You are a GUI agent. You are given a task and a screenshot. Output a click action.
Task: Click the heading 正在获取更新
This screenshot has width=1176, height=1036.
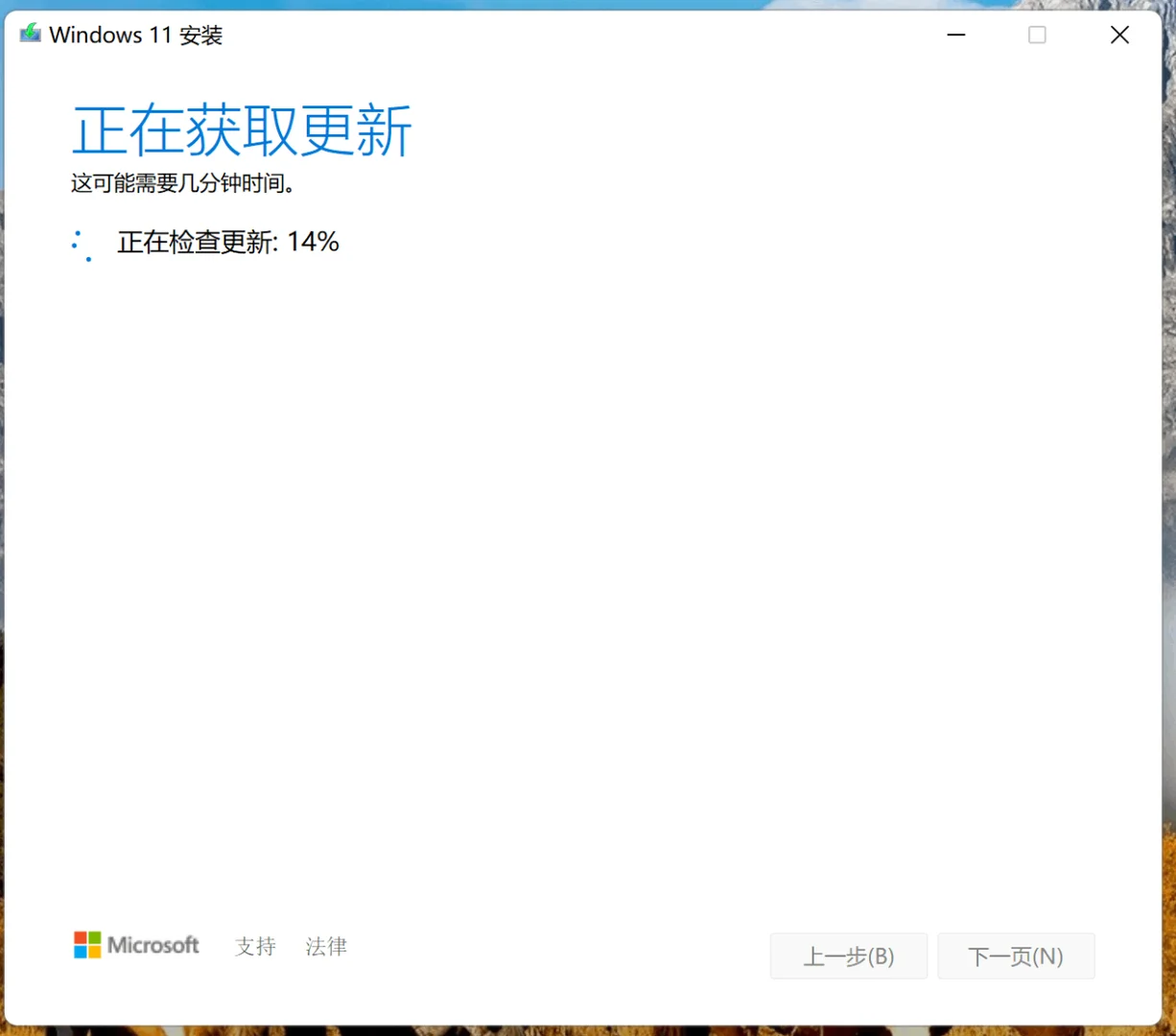tap(242, 131)
